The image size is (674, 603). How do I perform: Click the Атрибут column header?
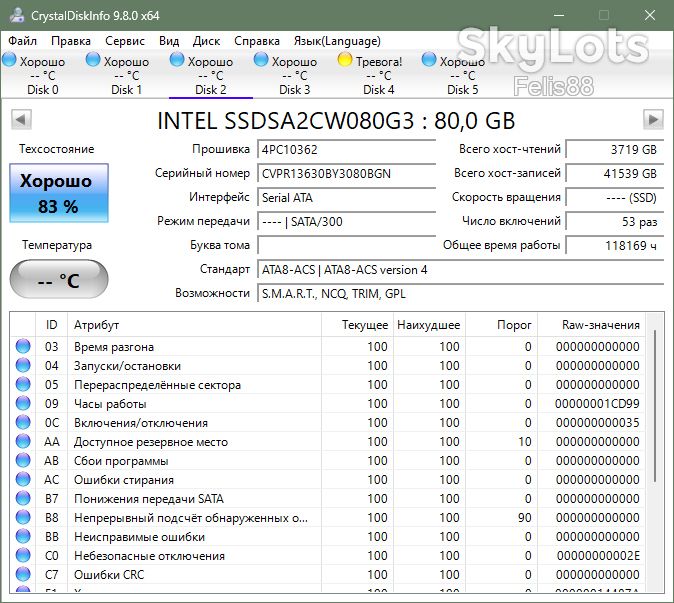point(194,325)
